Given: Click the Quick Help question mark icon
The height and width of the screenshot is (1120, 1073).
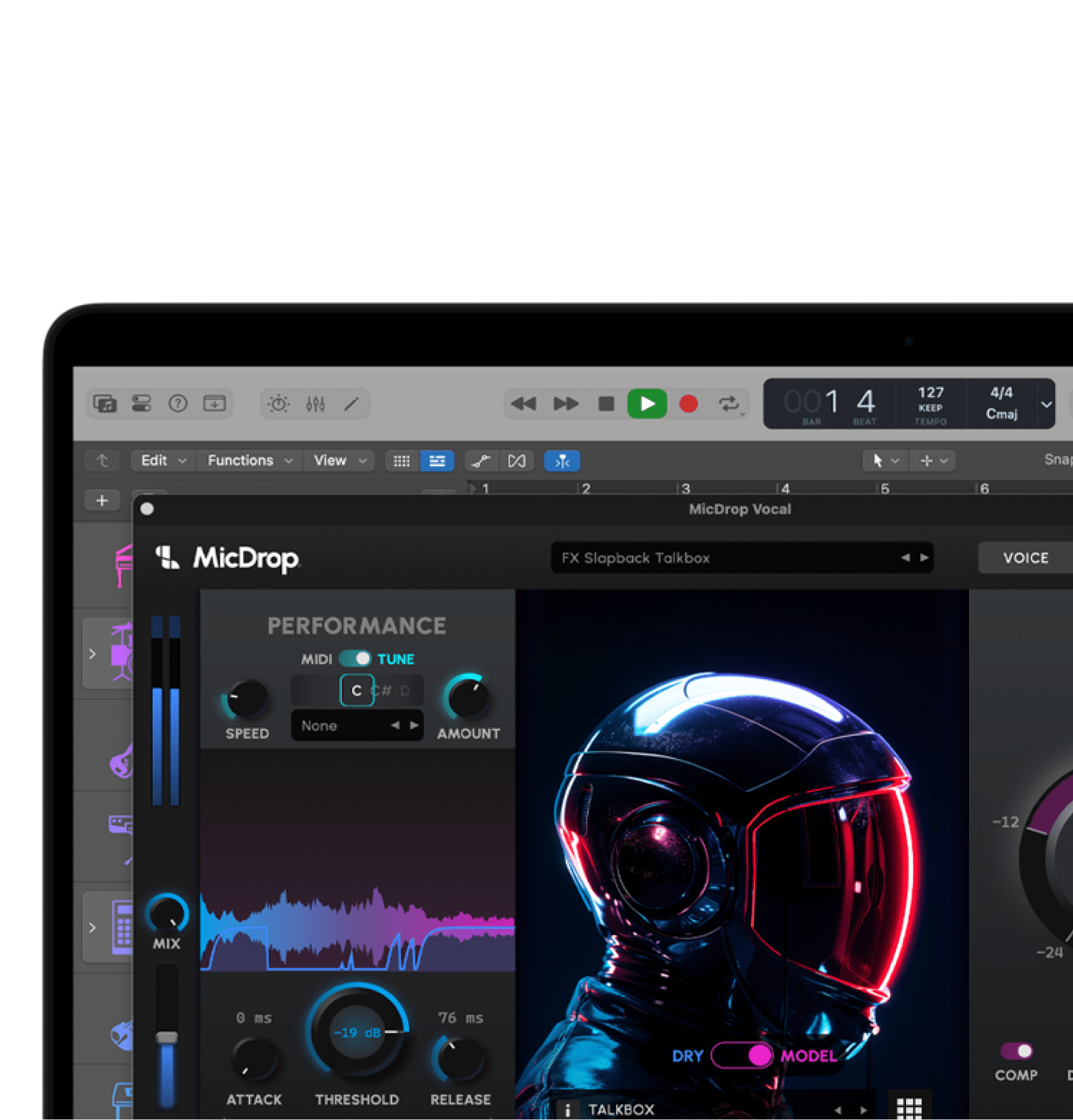Looking at the screenshot, I should 178,404.
